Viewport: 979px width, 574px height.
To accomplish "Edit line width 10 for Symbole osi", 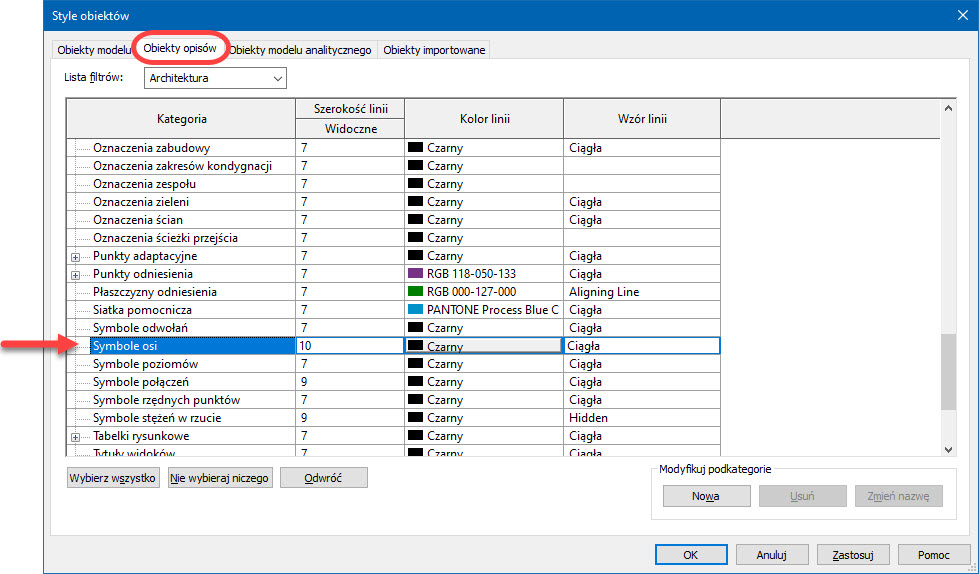I will click(x=349, y=346).
